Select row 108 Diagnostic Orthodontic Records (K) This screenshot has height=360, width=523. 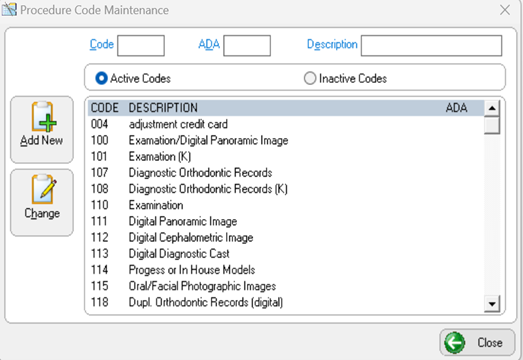[286, 189]
